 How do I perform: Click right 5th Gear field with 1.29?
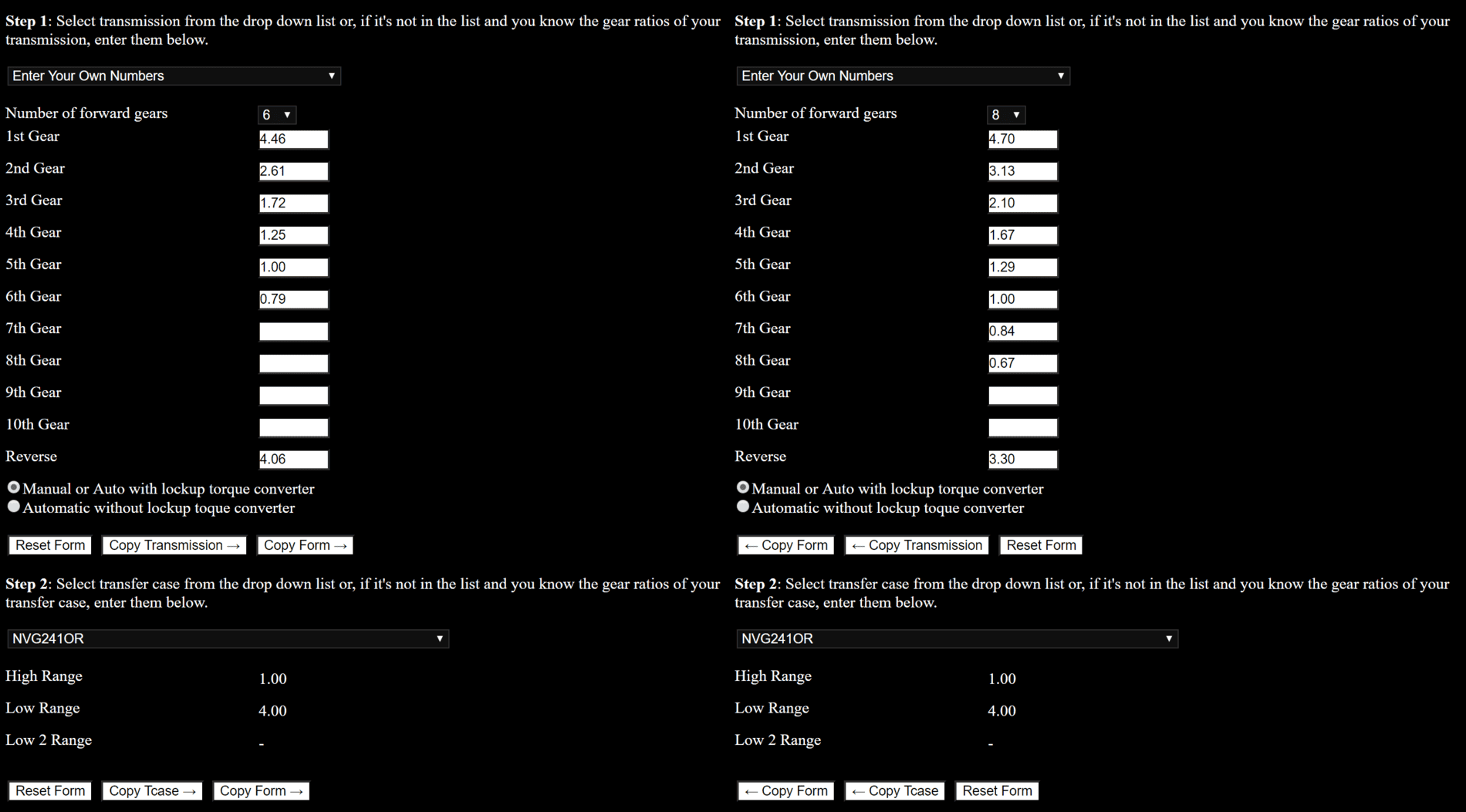pyautogui.click(x=1022, y=267)
